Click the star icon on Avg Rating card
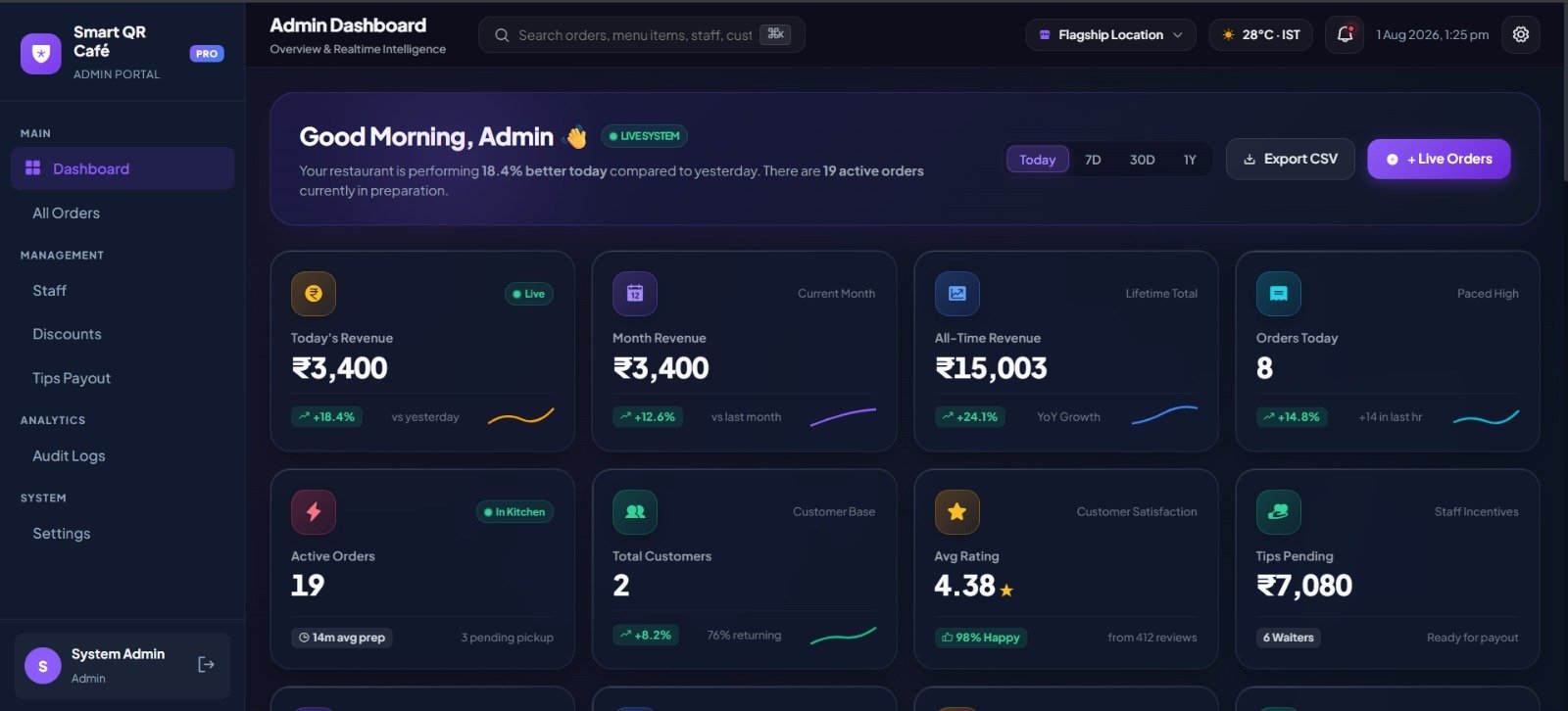This screenshot has height=711, width=1568. tap(957, 512)
